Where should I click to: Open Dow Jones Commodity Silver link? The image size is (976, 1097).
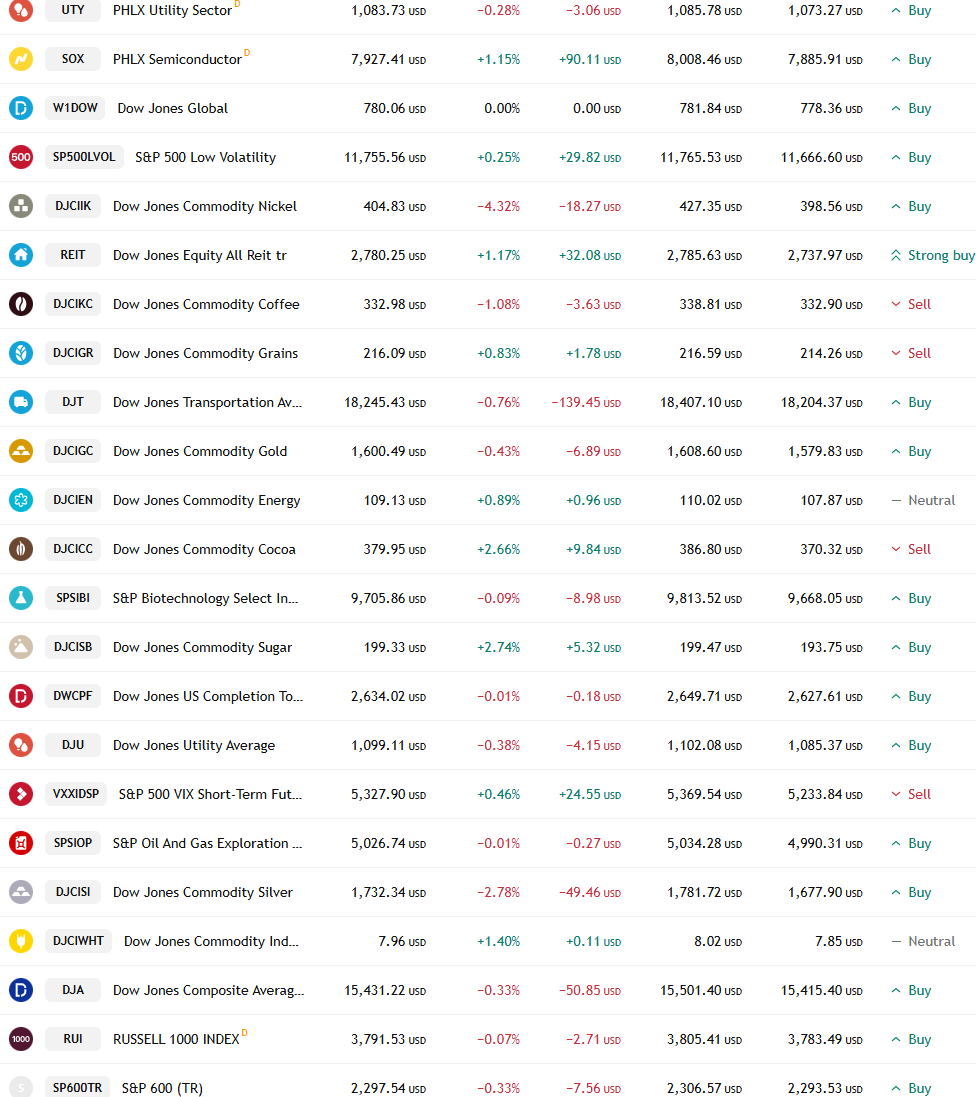[x=202, y=892]
